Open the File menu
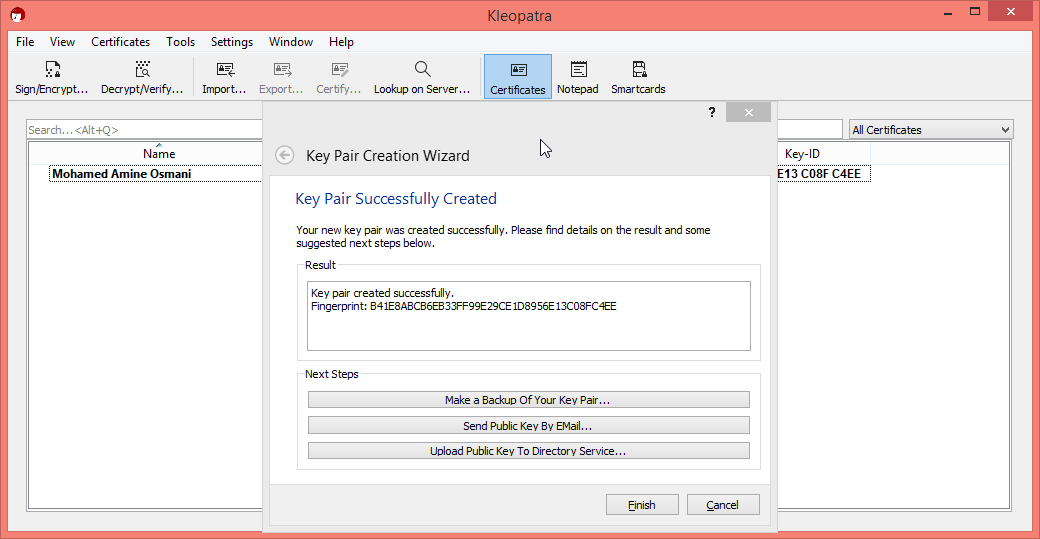 pyautogui.click(x=25, y=42)
